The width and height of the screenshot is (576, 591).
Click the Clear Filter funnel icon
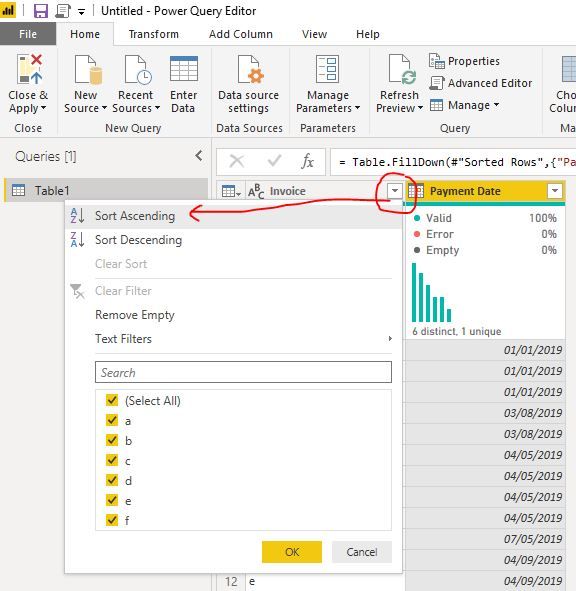click(78, 291)
